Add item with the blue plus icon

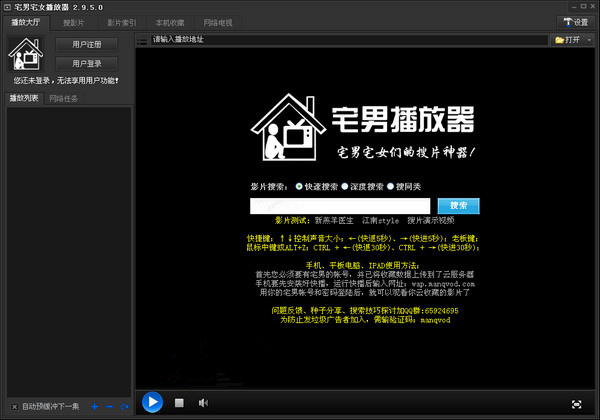[95, 407]
